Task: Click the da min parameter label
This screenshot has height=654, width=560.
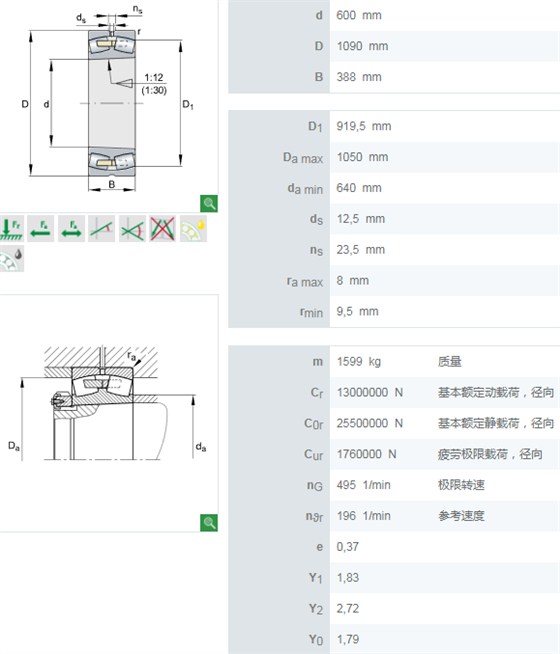Action: (x=305, y=189)
